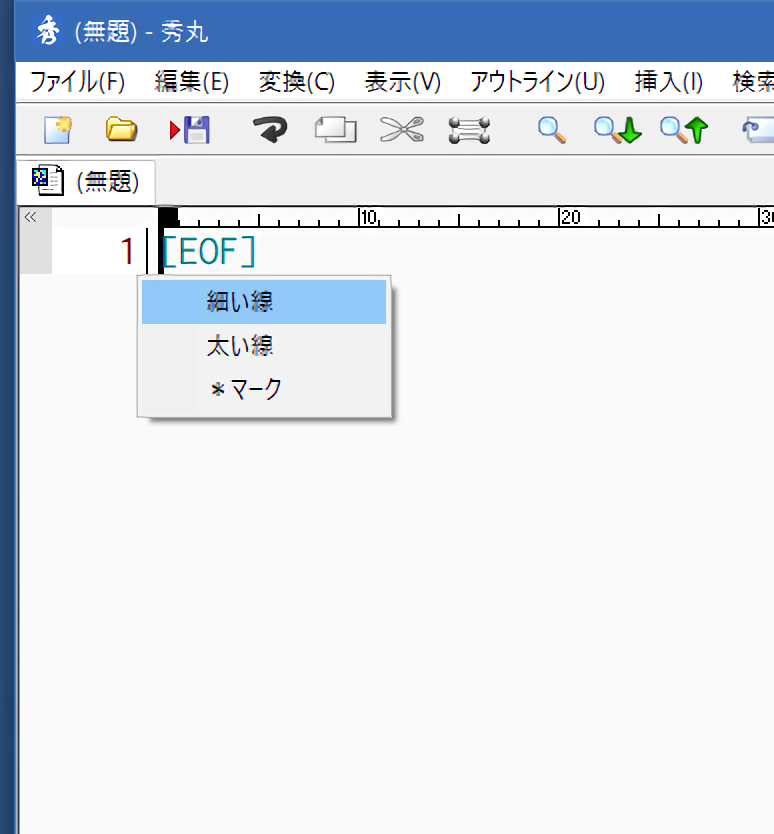Click the magnifying glass Search icon
Viewport: 774px width, 834px height.
point(552,129)
